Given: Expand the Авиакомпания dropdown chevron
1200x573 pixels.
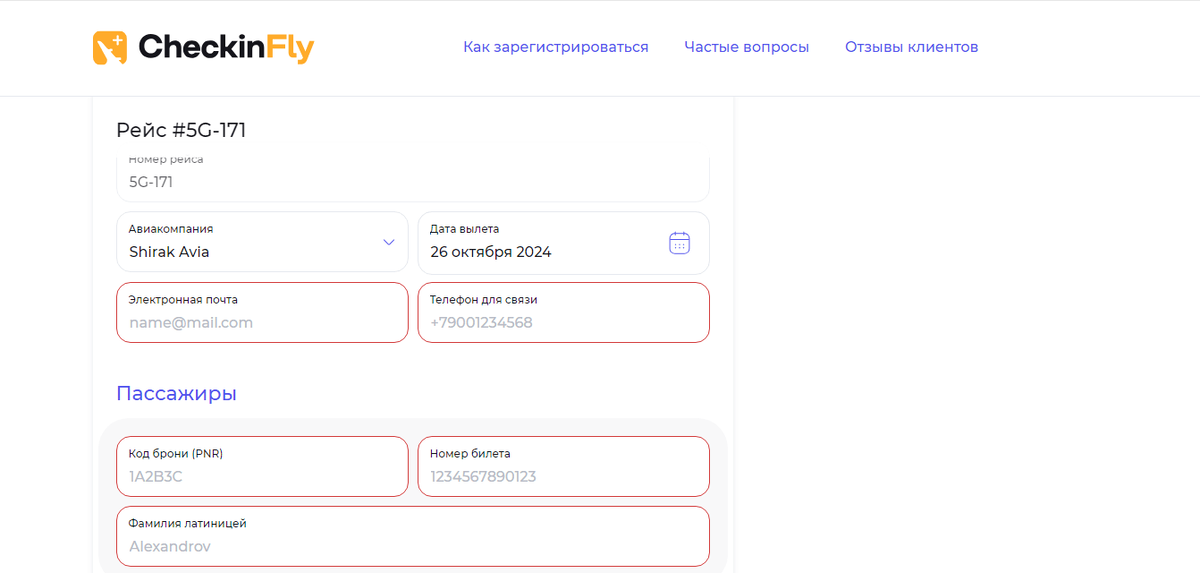Looking at the screenshot, I should click(x=389, y=242).
